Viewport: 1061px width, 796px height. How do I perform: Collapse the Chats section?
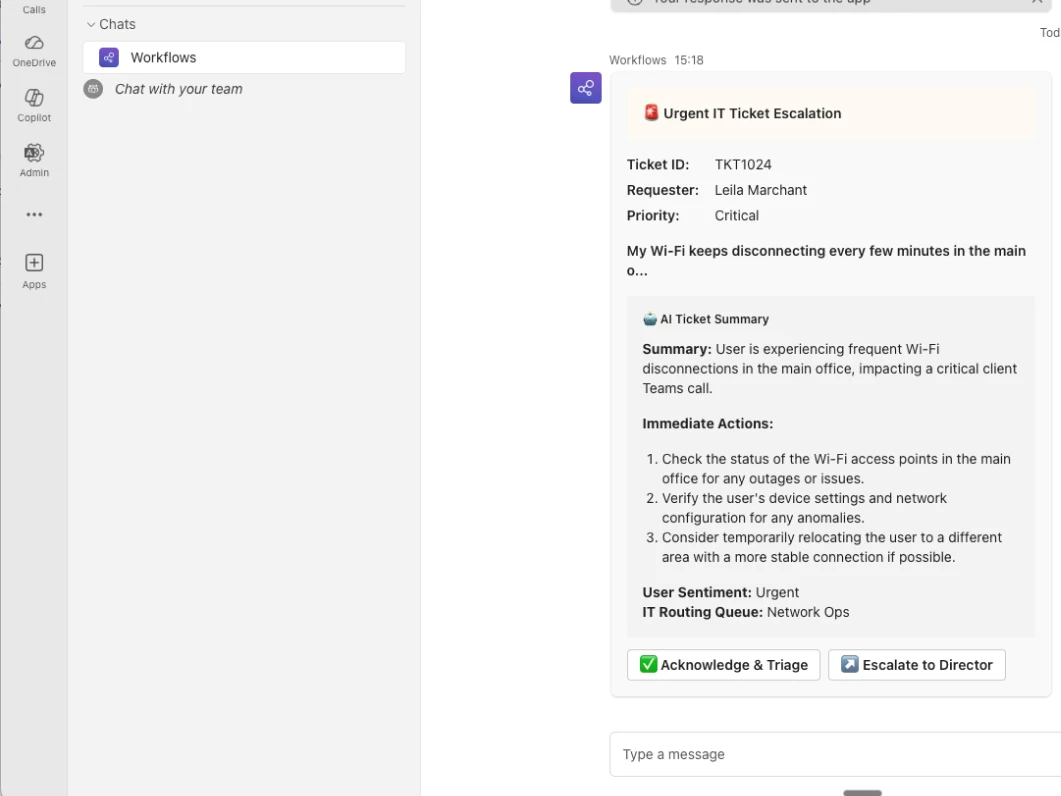(x=91, y=24)
